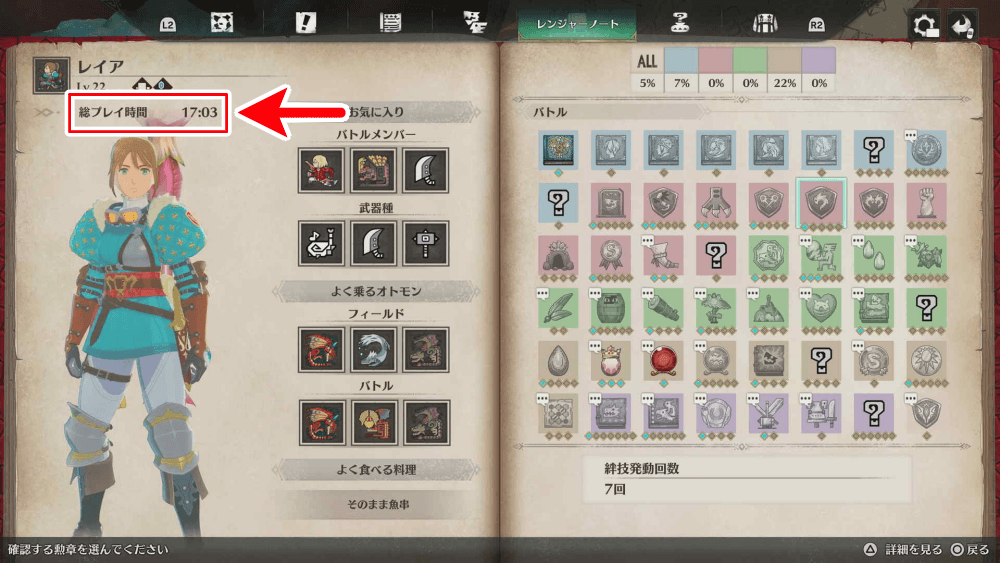Select the barrel medal in the green row
1000x563 pixels.
pyautogui.click(x=610, y=307)
